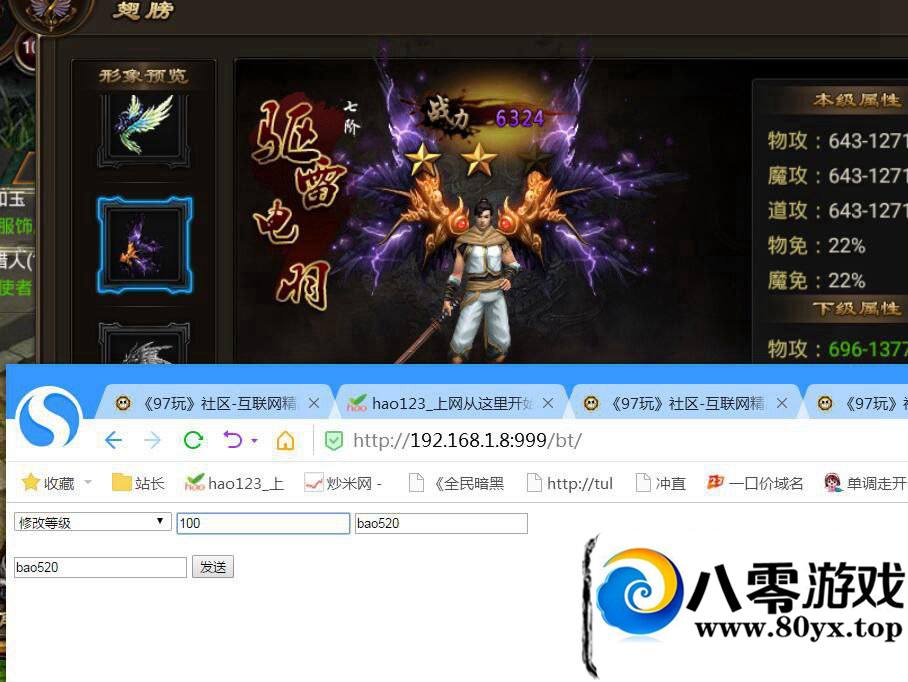Click the first gold star rating
This screenshot has width=908, height=682.
click(x=422, y=160)
